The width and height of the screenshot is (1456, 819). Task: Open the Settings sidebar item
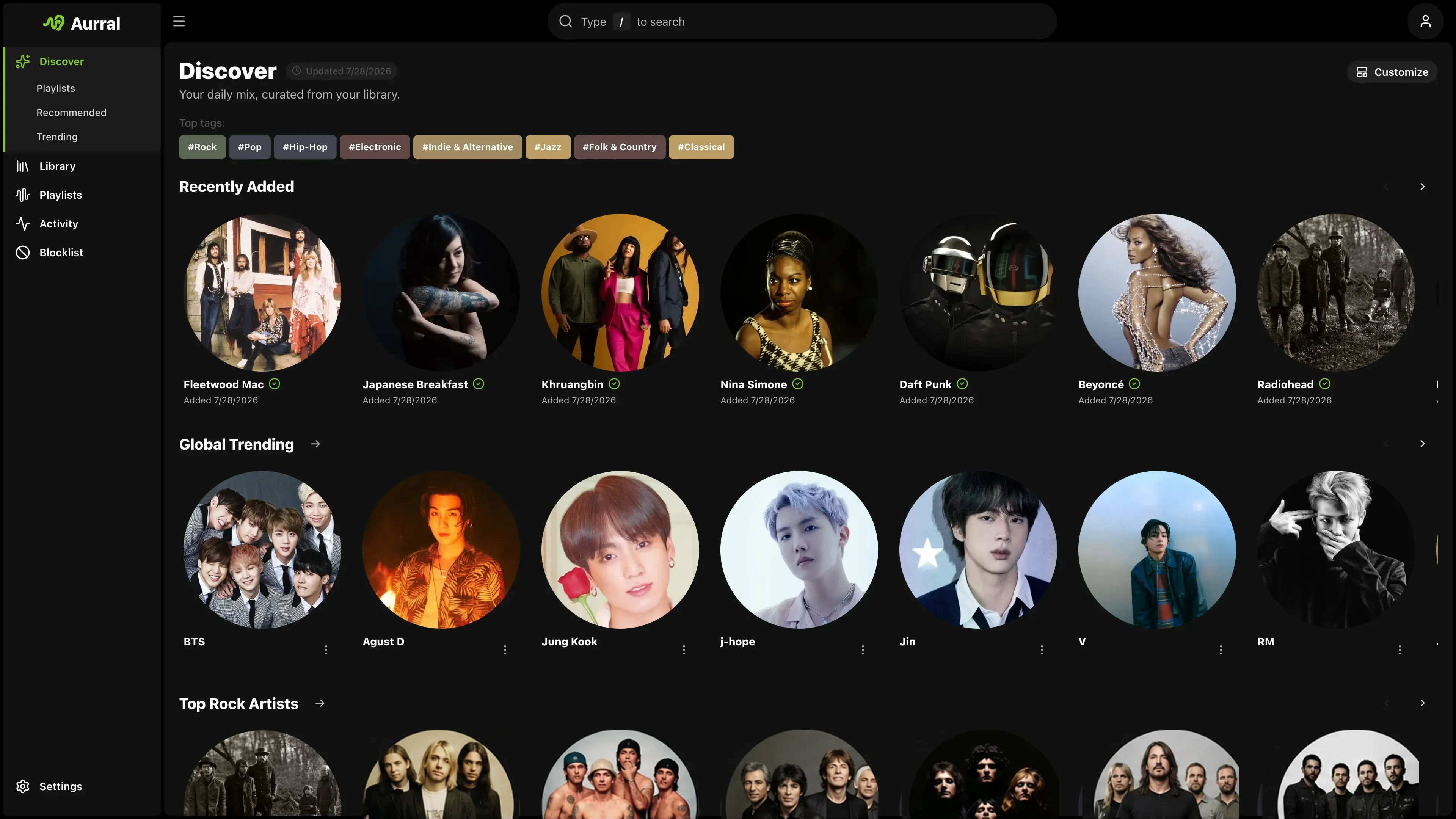click(x=82, y=786)
